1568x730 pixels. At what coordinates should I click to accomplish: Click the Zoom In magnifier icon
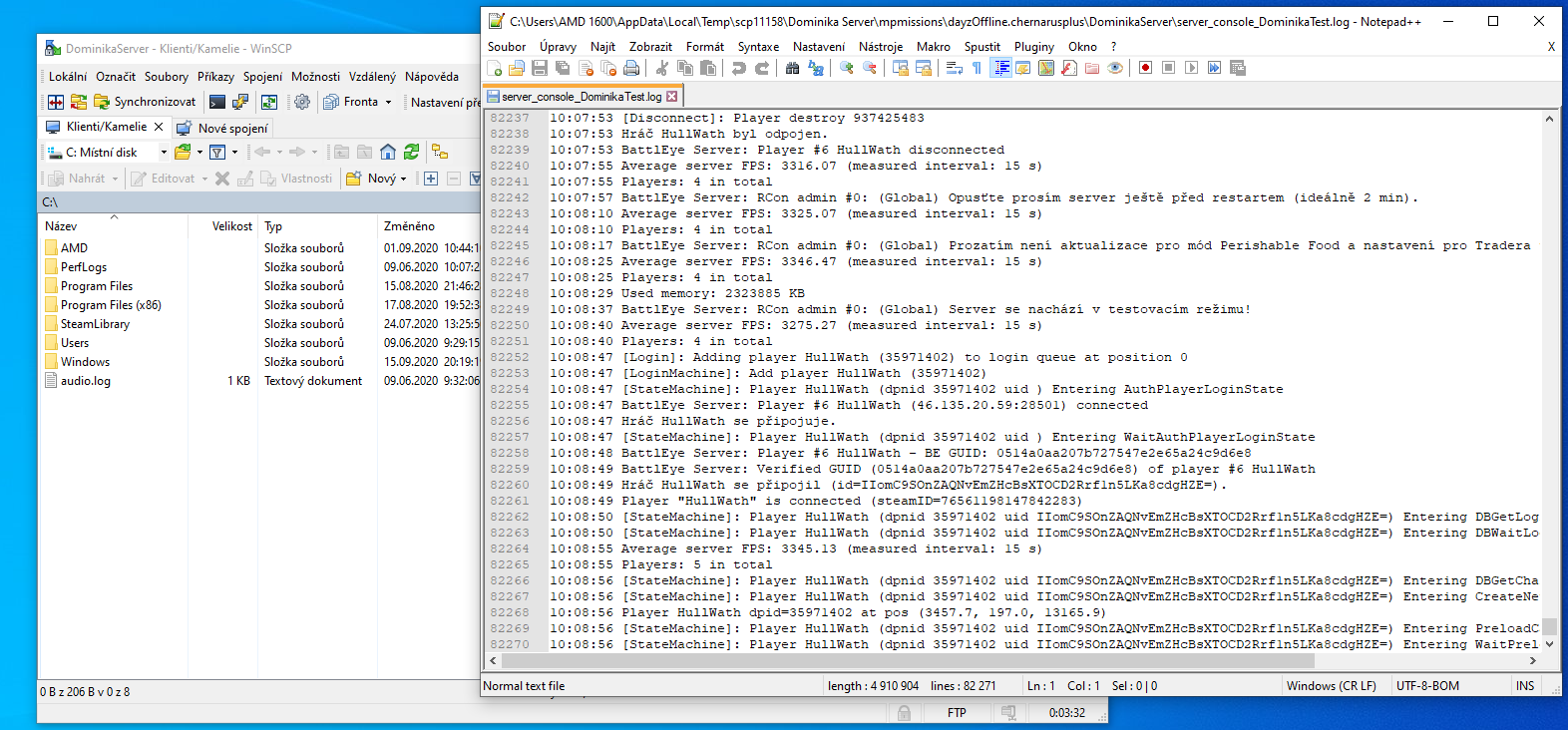(x=847, y=68)
